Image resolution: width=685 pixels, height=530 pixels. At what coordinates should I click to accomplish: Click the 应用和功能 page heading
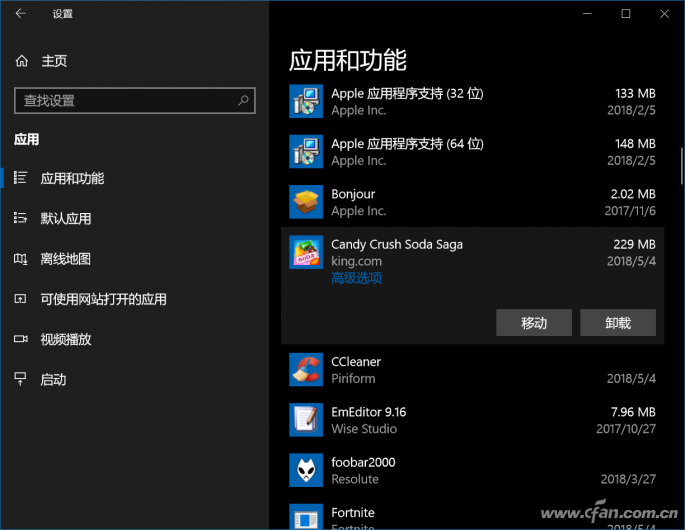pos(348,60)
